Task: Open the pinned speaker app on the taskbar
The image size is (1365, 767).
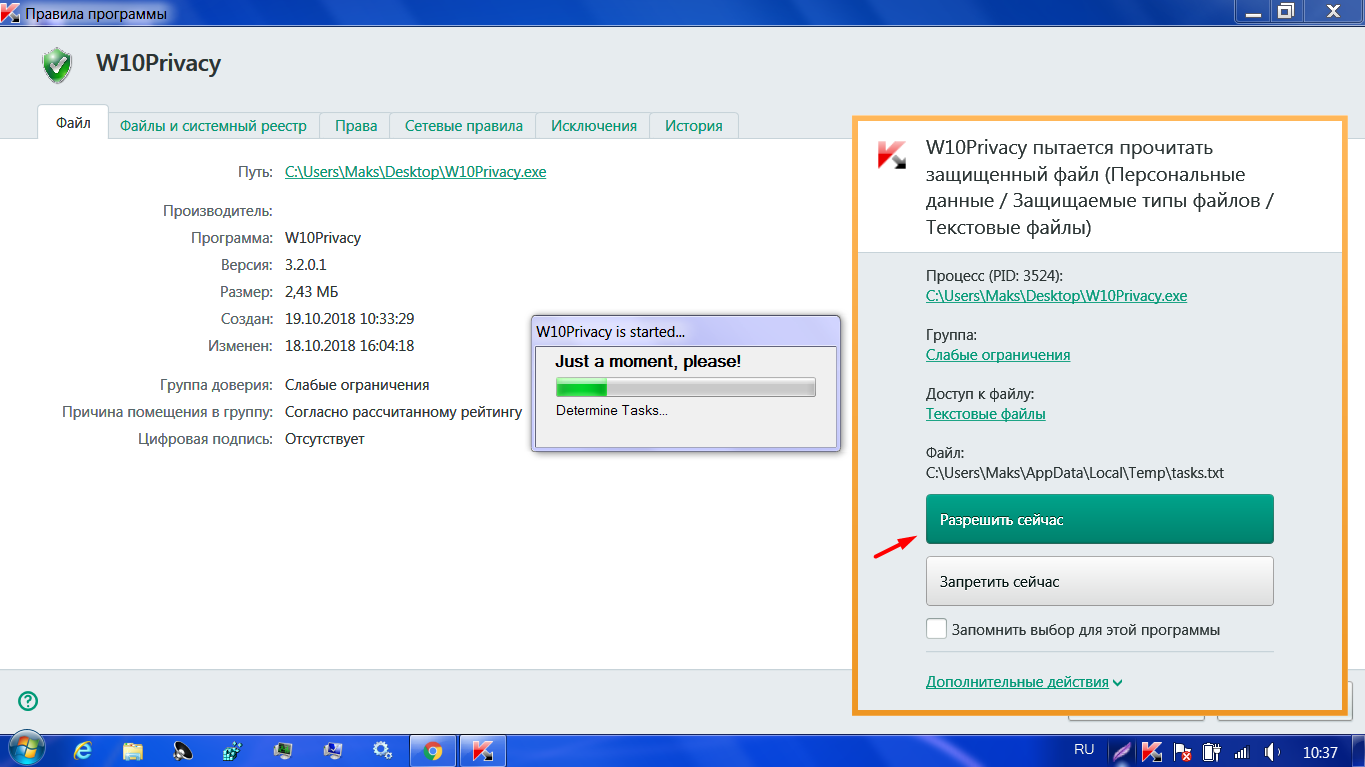Action: (x=183, y=750)
